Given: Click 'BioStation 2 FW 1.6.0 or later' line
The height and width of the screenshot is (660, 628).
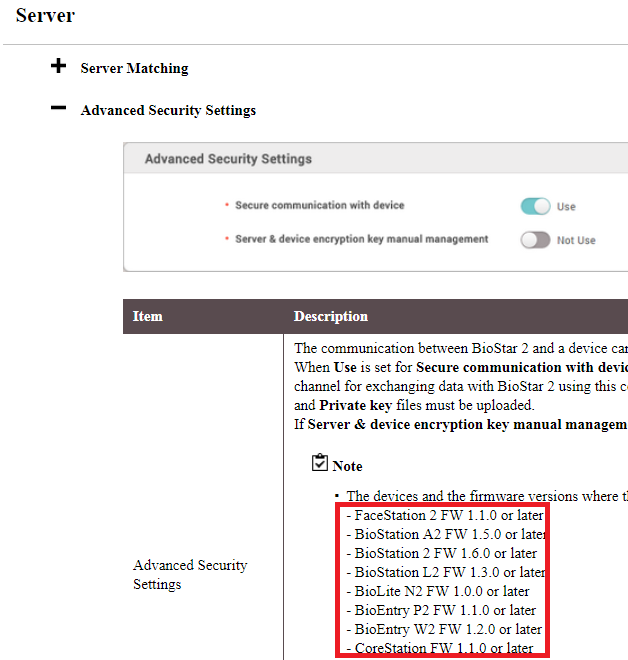Looking at the screenshot, I should point(442,553).
